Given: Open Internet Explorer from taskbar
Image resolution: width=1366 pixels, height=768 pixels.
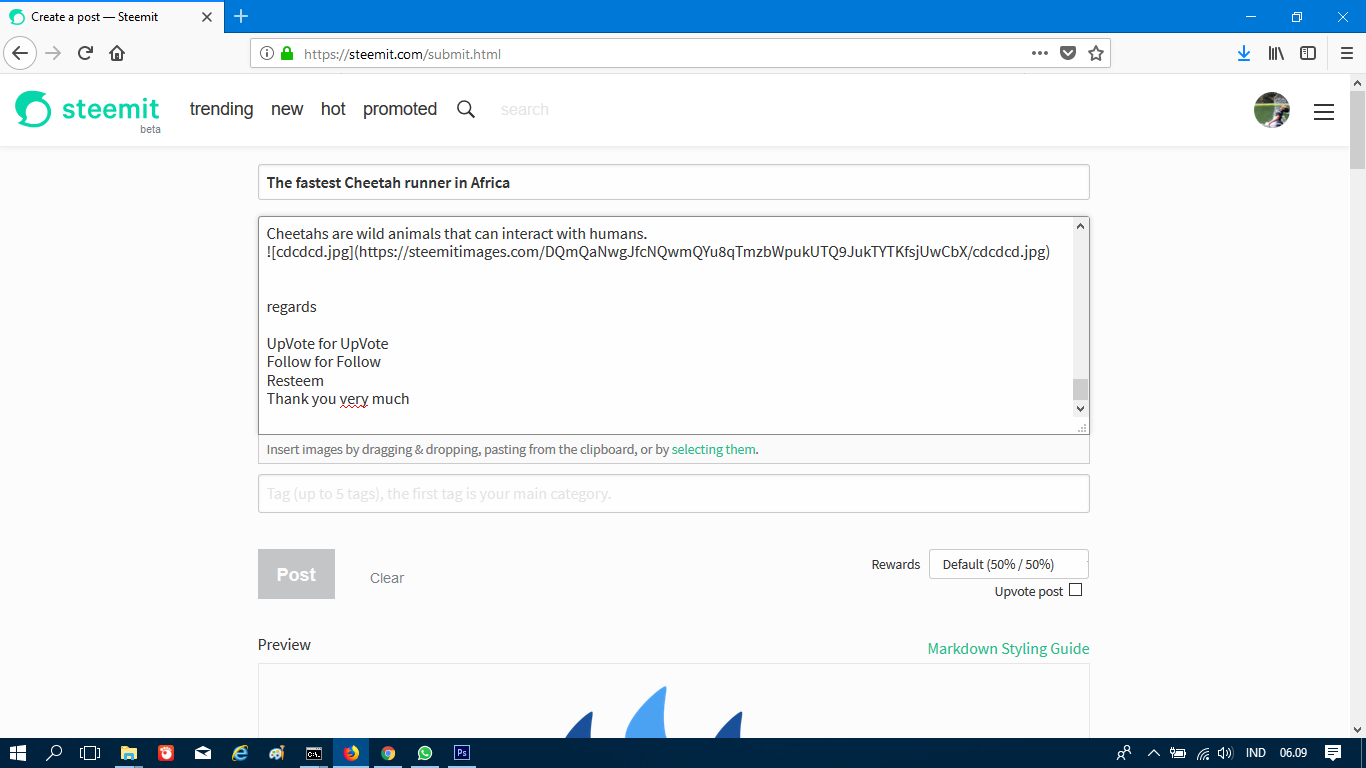Looking at the screenshot, I should pyautogui.click(x=240, y=753).
